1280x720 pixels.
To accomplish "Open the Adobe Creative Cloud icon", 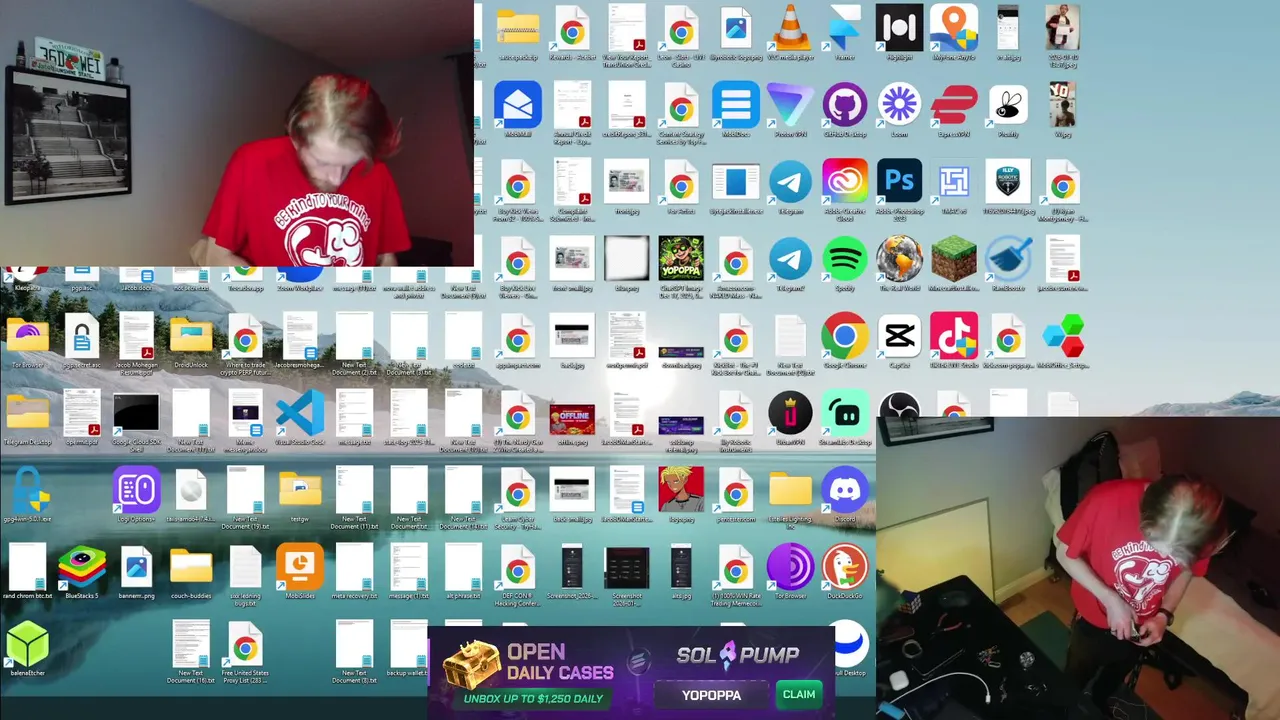I will (x=845, y=182).
